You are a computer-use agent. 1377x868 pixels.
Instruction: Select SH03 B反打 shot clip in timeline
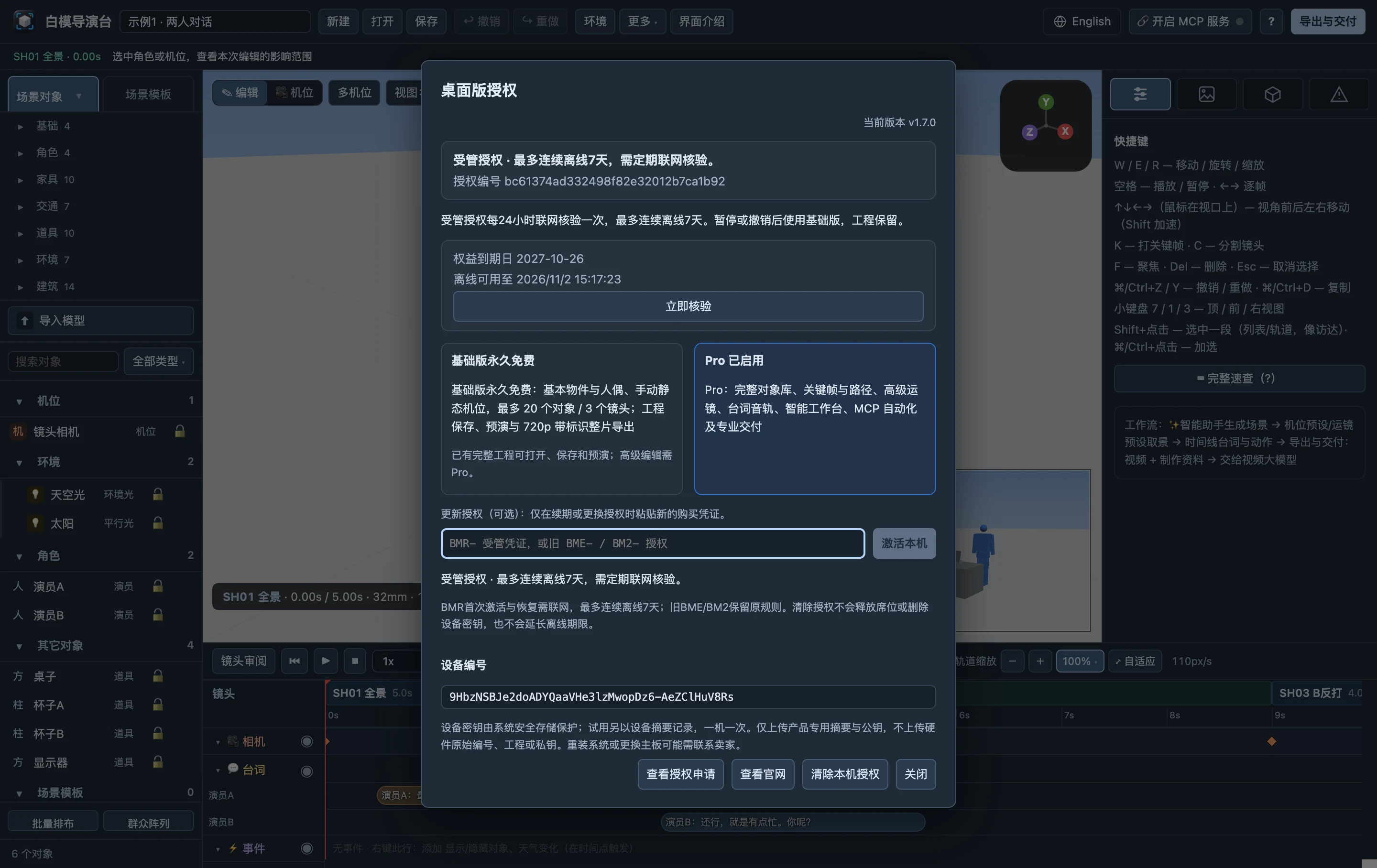1317,693
